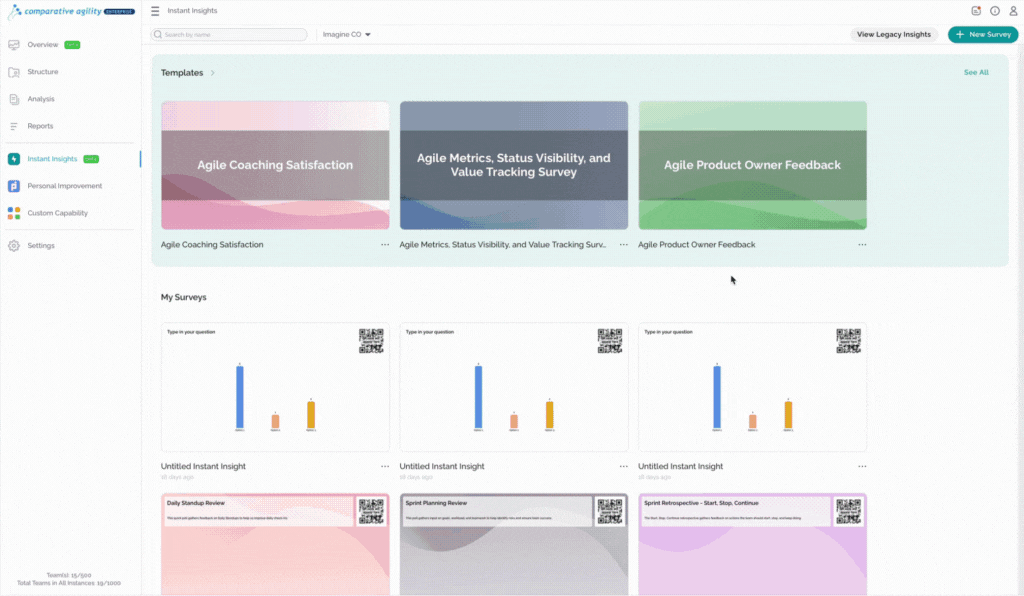Screen dimensions: 1024x596
Task: Click the info help icon in header
Action: pos(995,10)
